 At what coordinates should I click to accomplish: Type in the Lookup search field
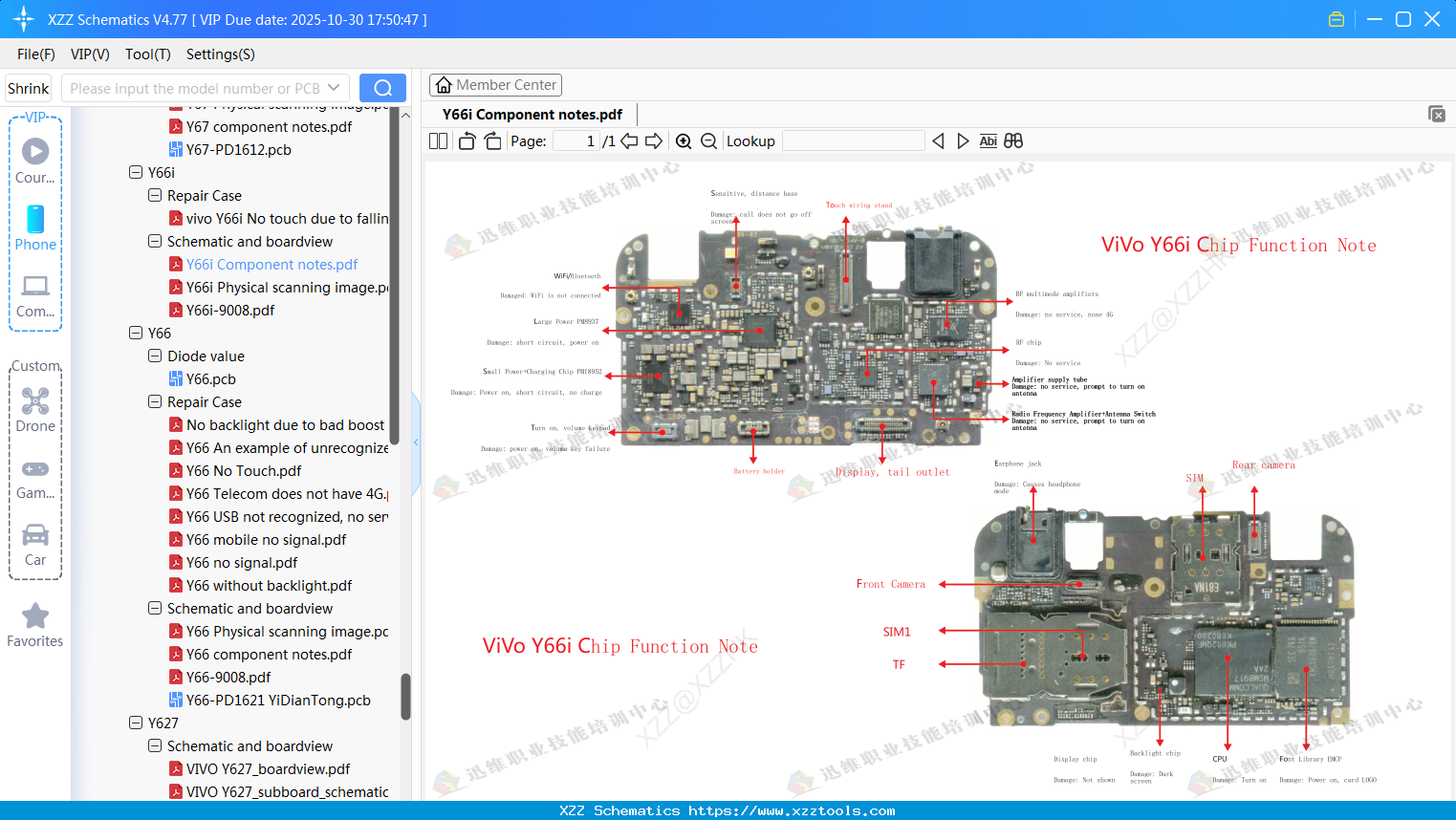click(852, 140)
